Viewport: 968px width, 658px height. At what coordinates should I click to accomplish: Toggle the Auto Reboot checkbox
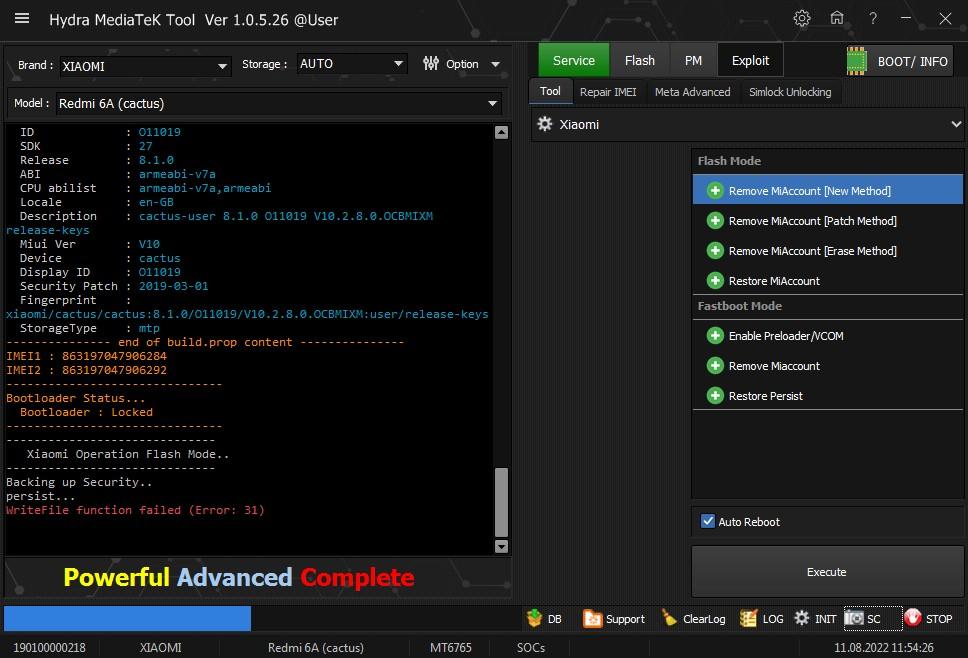pos(708,521)
